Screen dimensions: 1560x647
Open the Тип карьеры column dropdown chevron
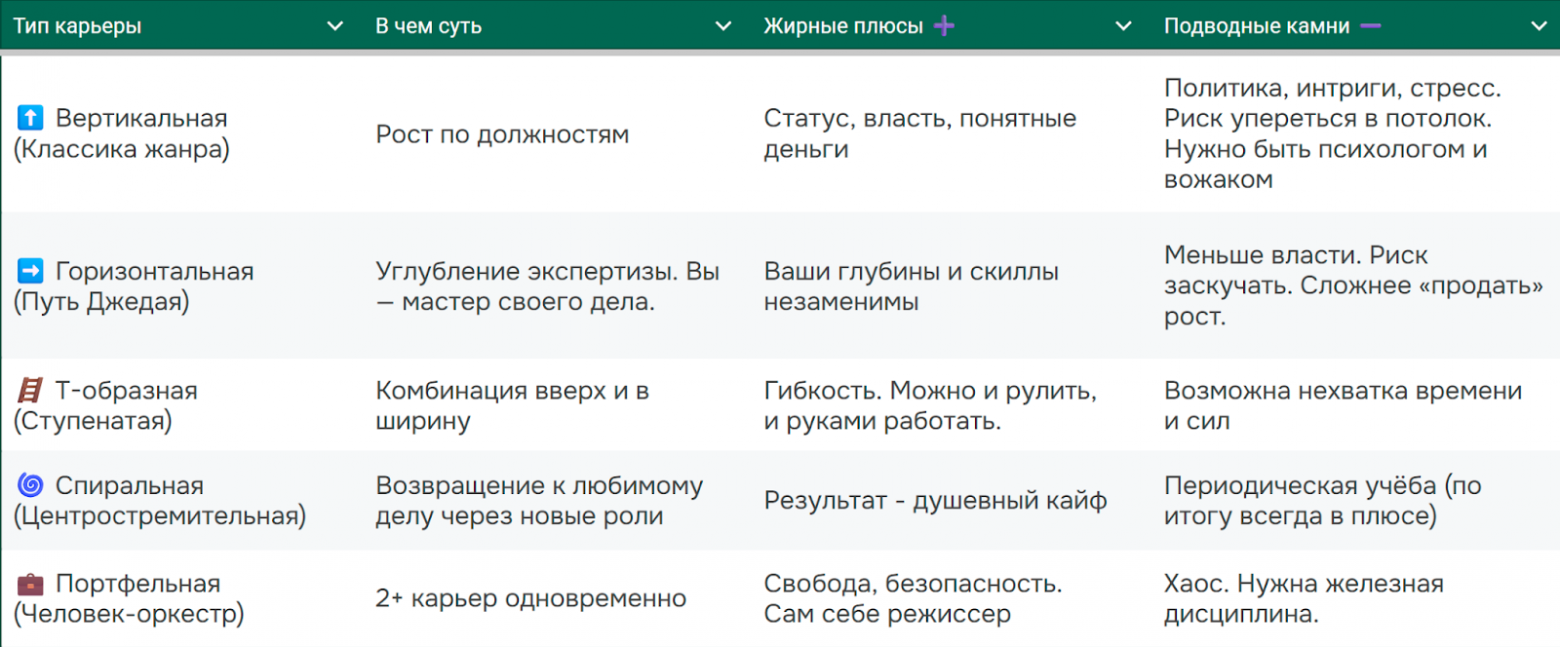point(334,27)
